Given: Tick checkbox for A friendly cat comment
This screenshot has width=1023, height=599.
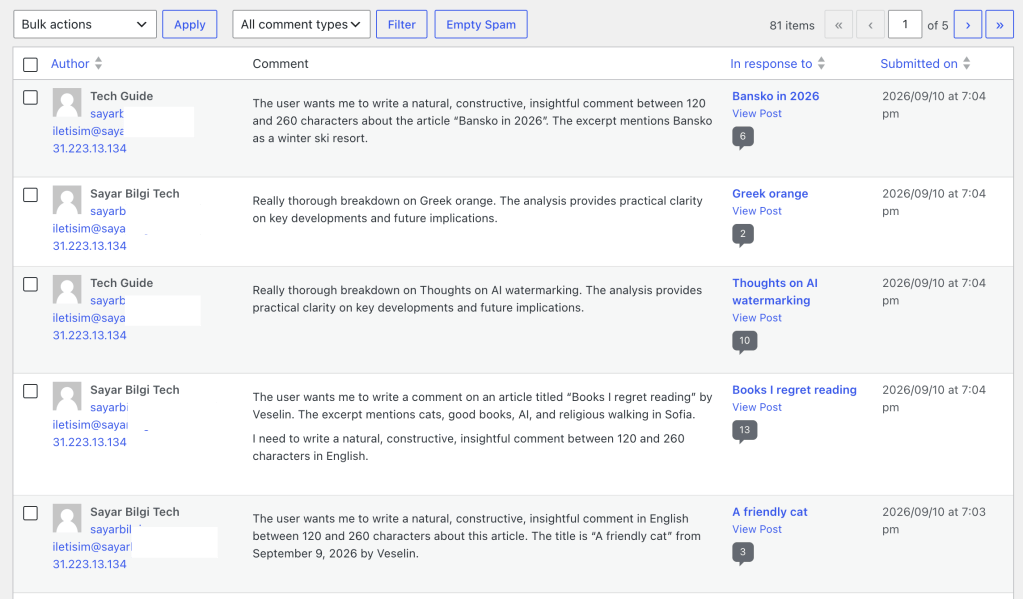Looking at the screenshot, I should 30,513.
